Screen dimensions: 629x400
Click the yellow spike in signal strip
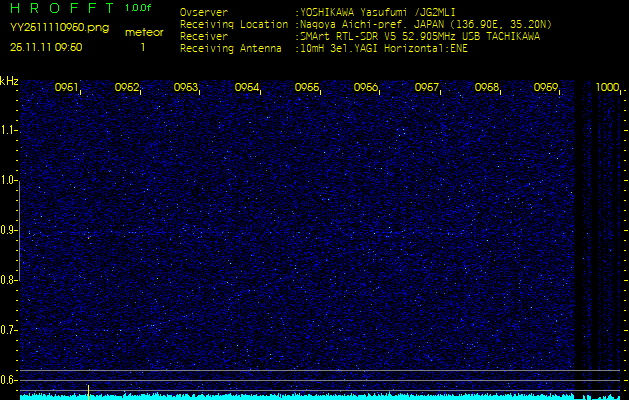pyautogui.click(x=88, y=390)
